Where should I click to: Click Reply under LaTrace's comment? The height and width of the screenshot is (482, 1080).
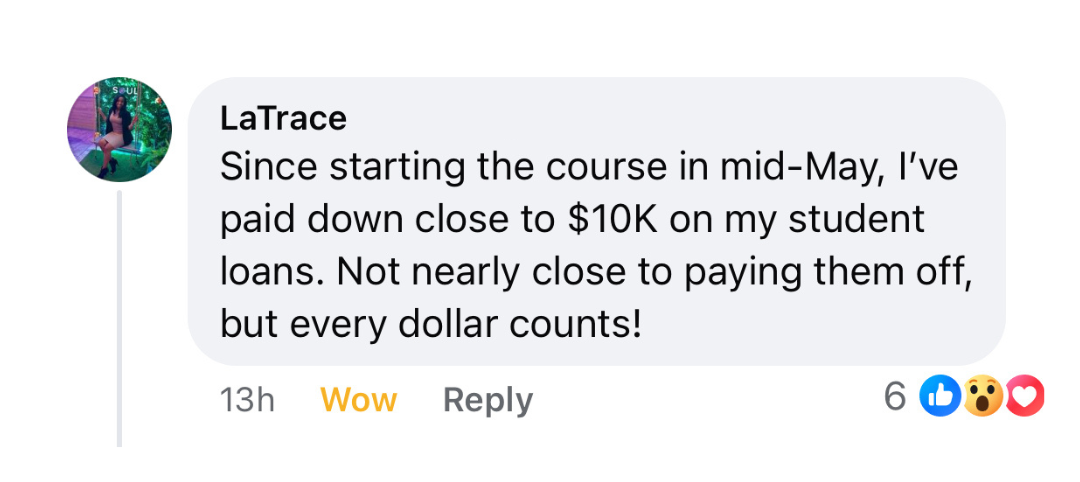(x=488, y=400)
